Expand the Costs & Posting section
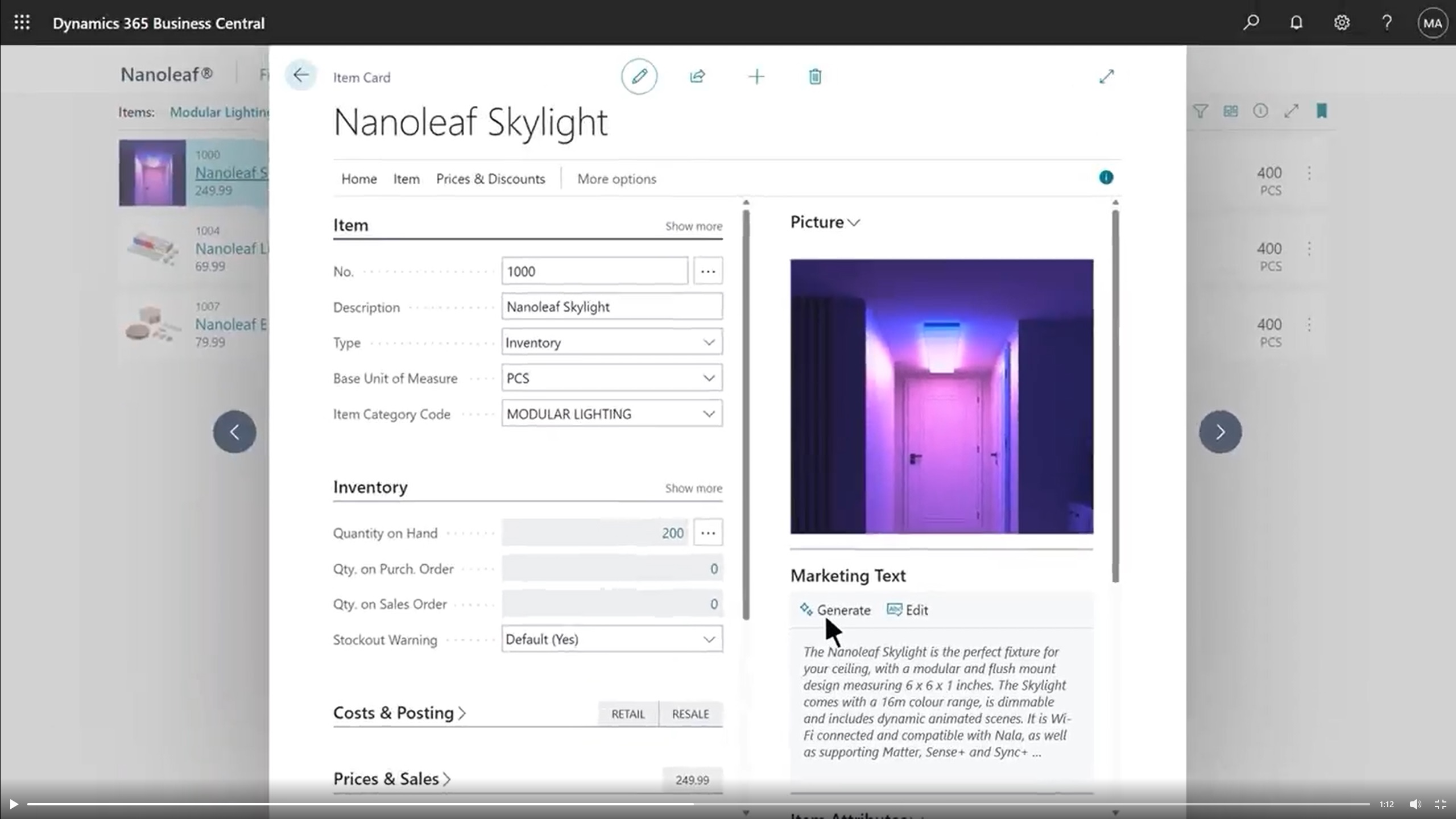Image resolution: width=1456 pixels, height=819 pixels. click(399, 713)
